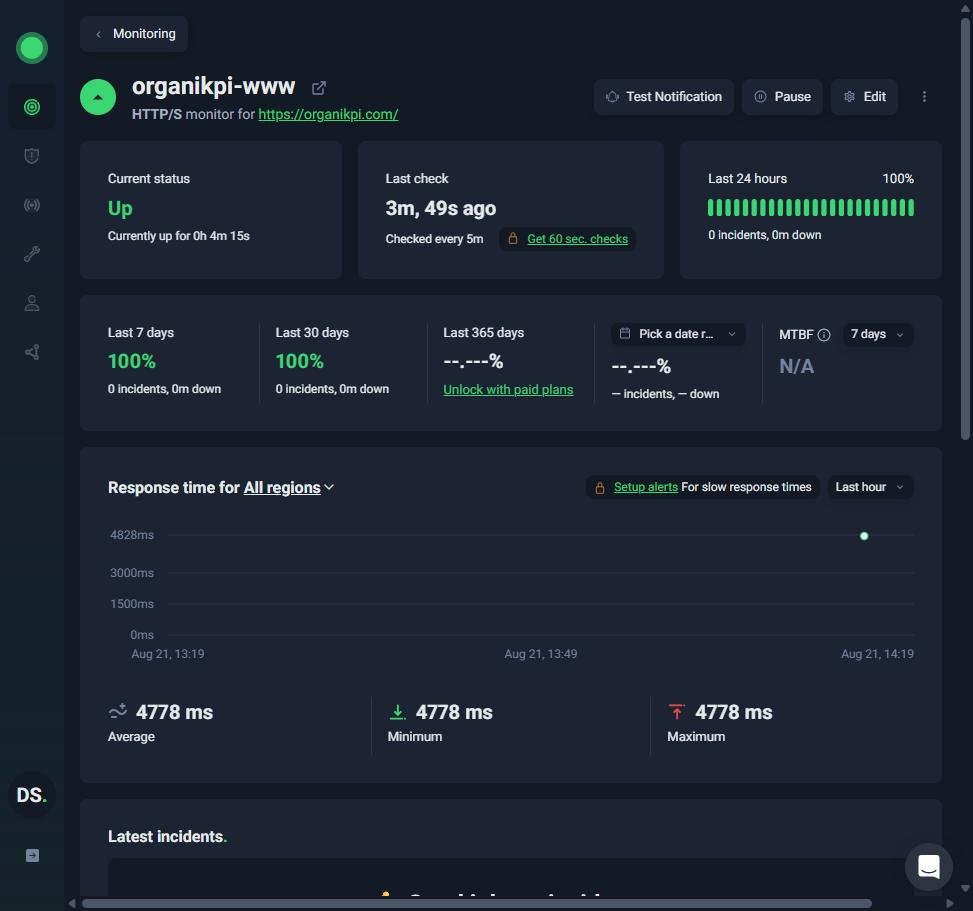
Task: Click the Minimum response download-arrow icon
Action: [397, 712]
